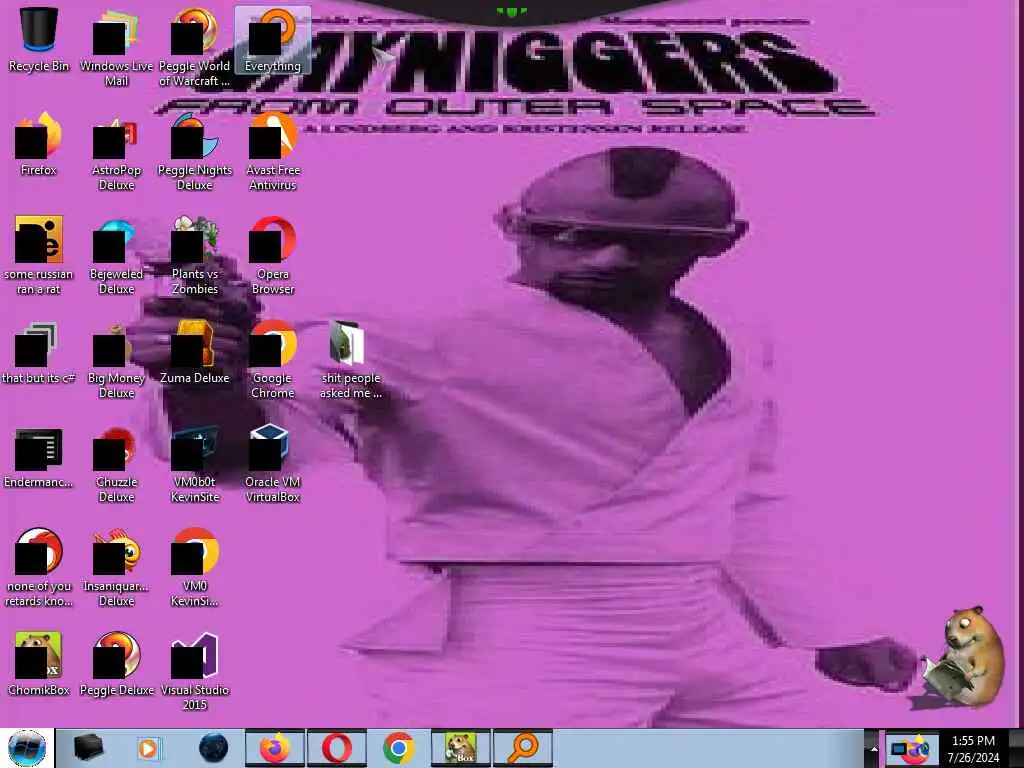Click the black cube taskbar icon
The image size is (1024, 768).
88,748
